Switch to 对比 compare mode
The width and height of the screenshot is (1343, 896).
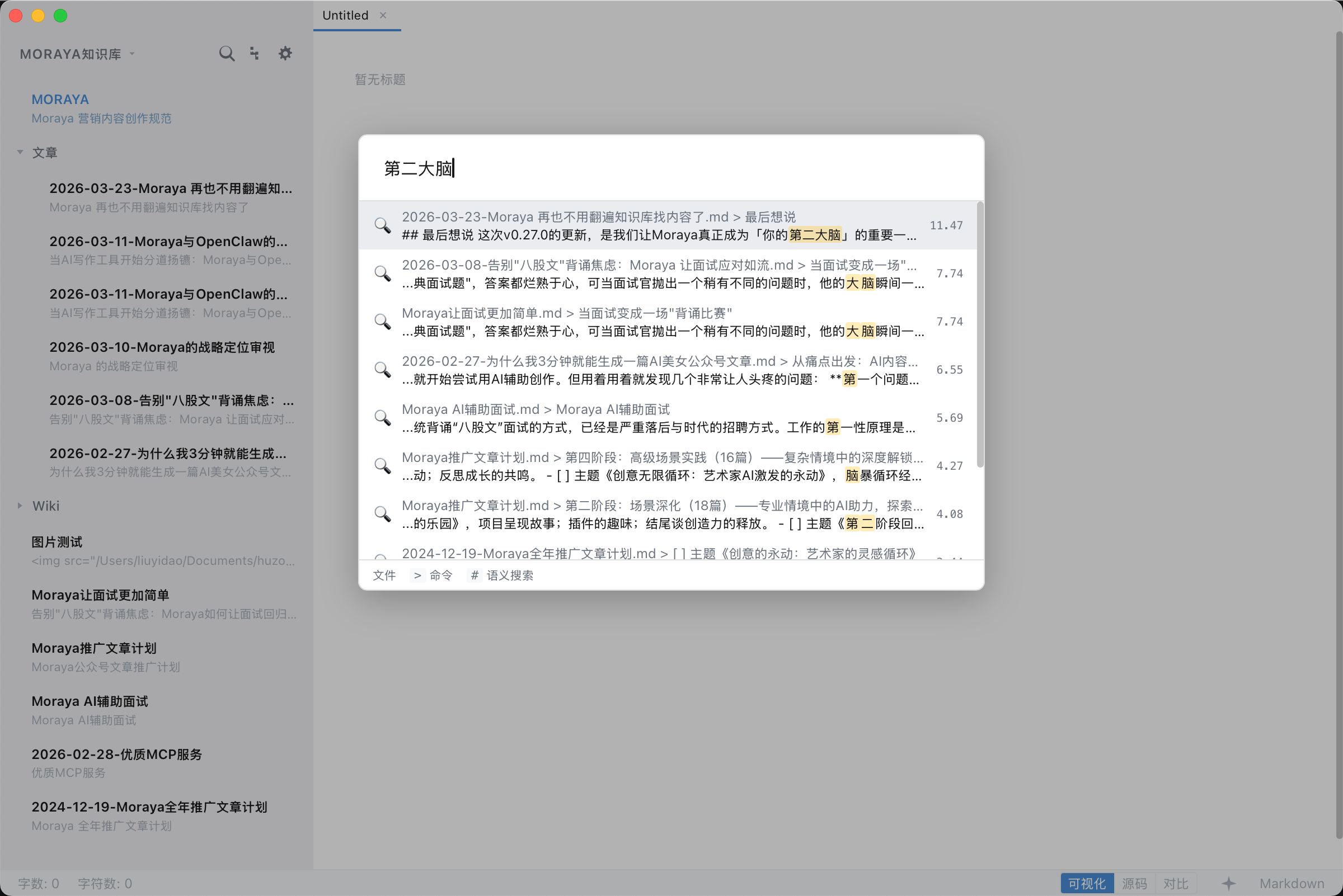pos(1176,884)
